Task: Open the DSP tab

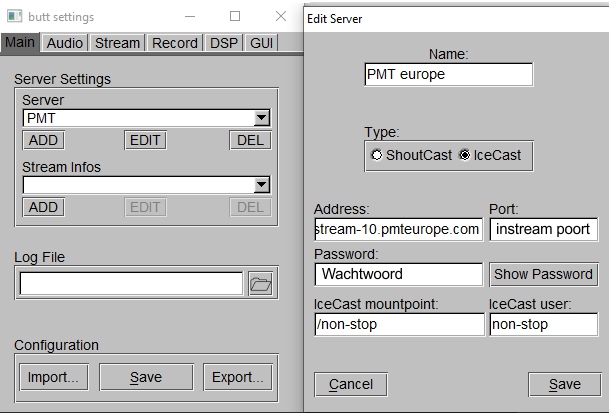Action: click(224, 43)
